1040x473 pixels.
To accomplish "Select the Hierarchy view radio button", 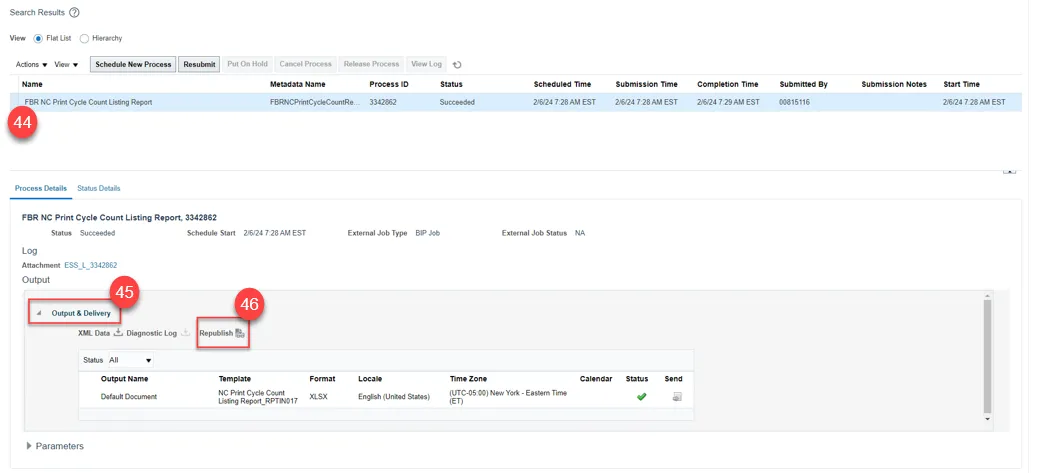I will click(84, 38).
